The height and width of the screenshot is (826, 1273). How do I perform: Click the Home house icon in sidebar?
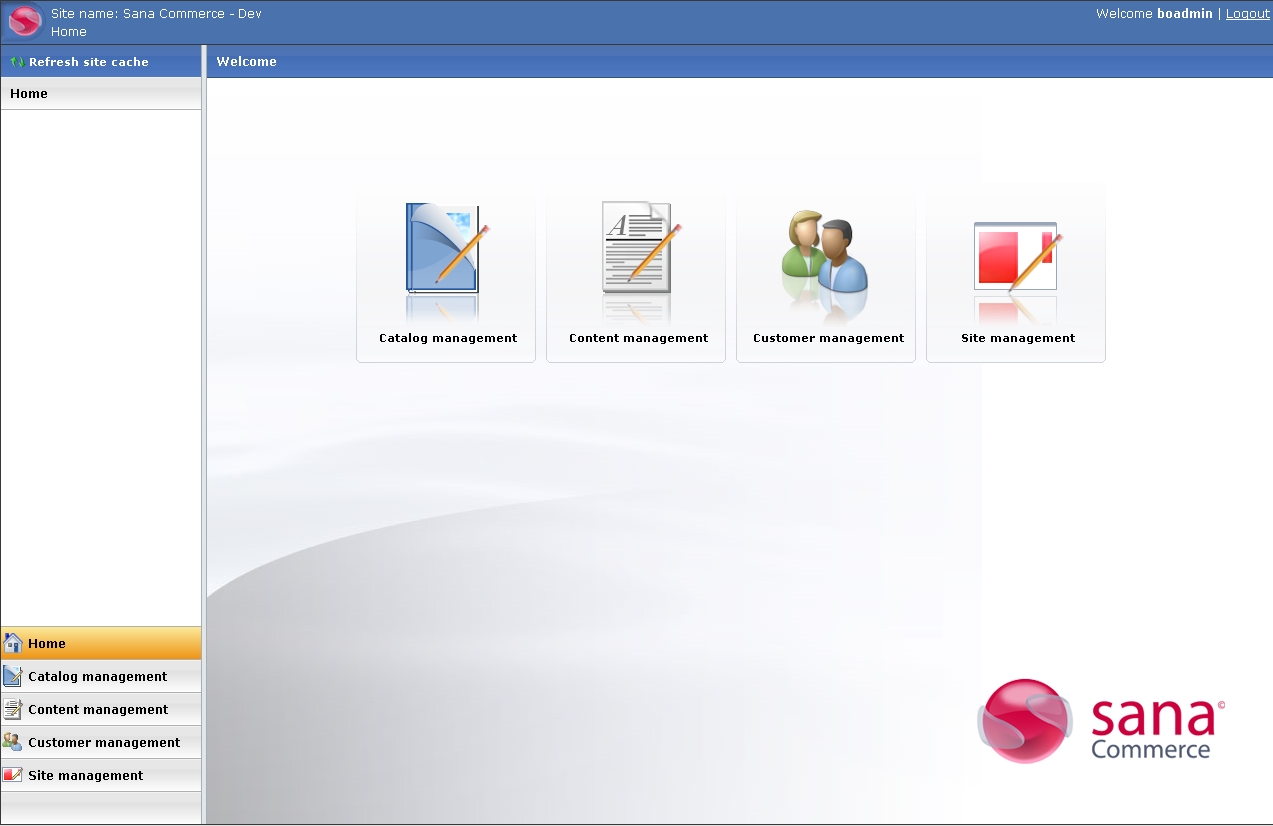click(x=13, y=643)
